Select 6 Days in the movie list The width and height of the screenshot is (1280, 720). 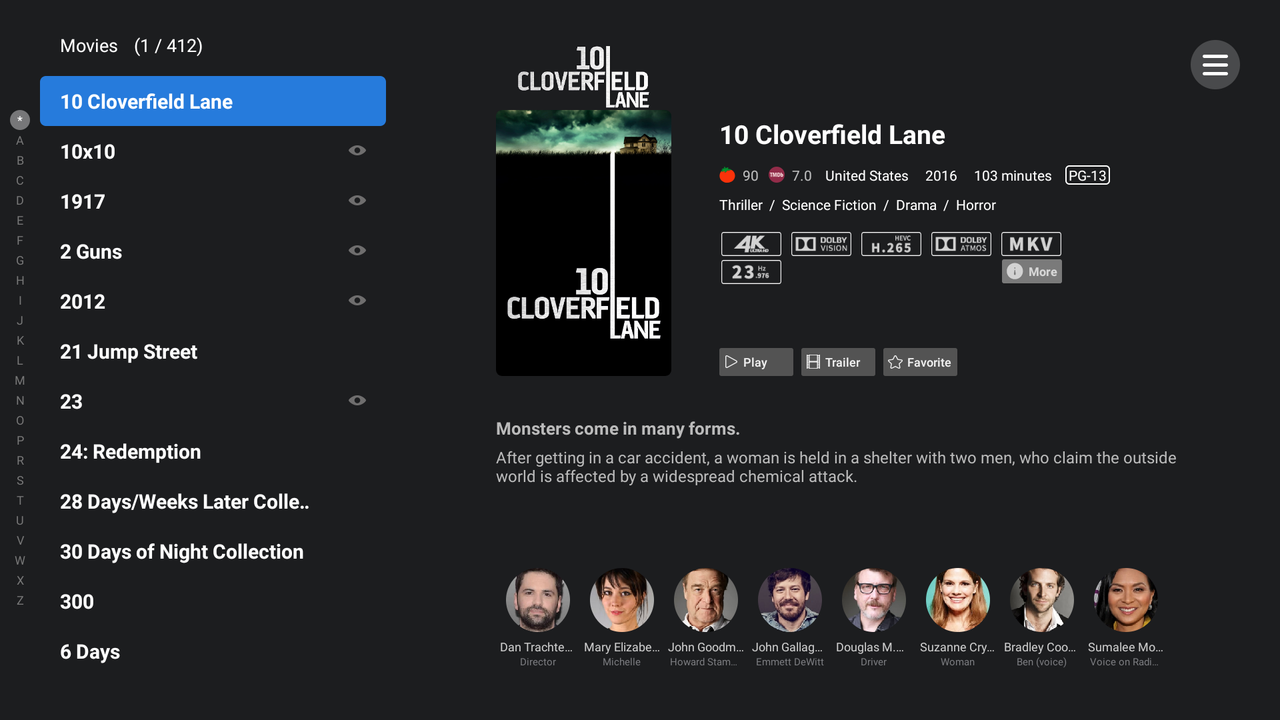pyautogui.click(x=213, y=651)
